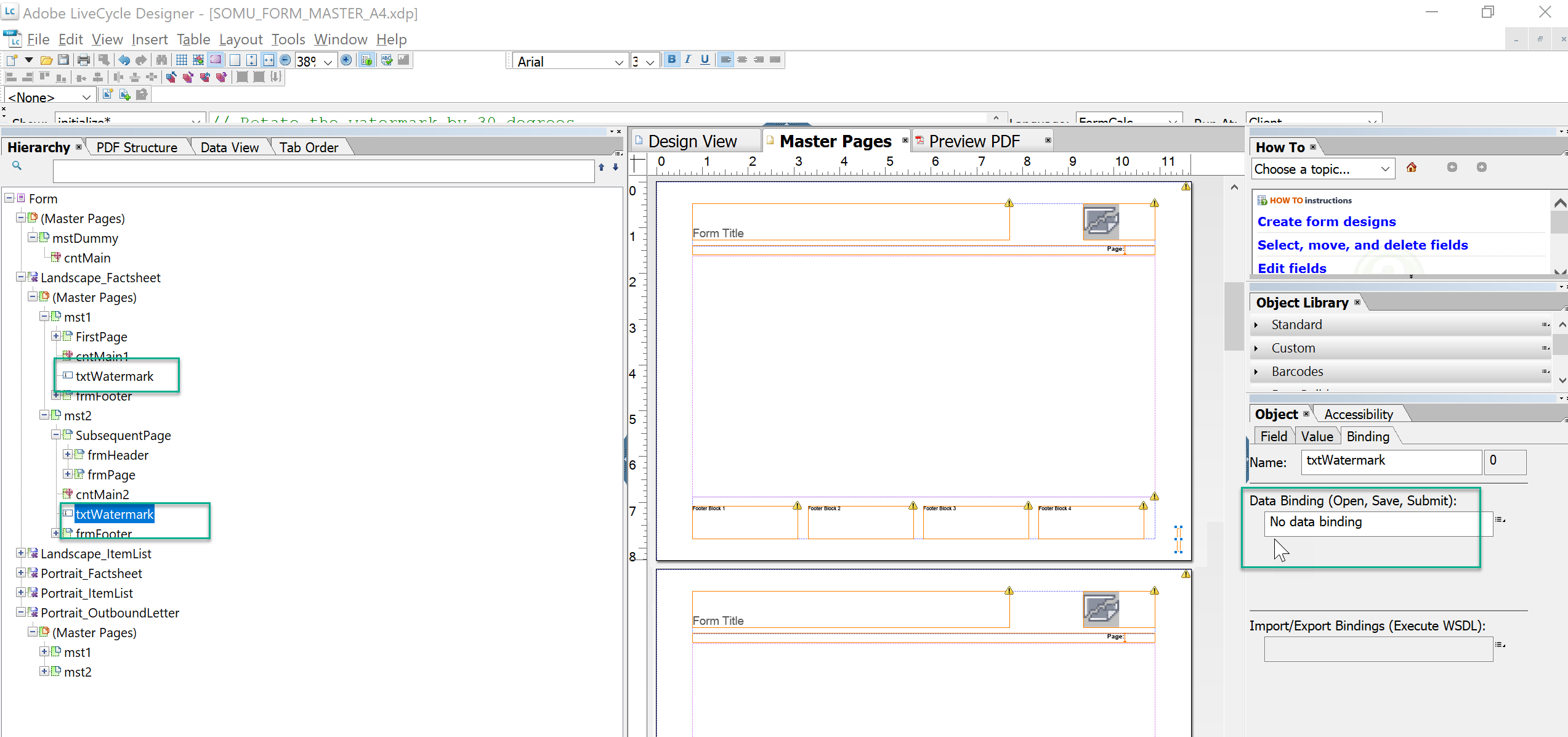Click the Zoom In plus icon

tap(346, 60)
